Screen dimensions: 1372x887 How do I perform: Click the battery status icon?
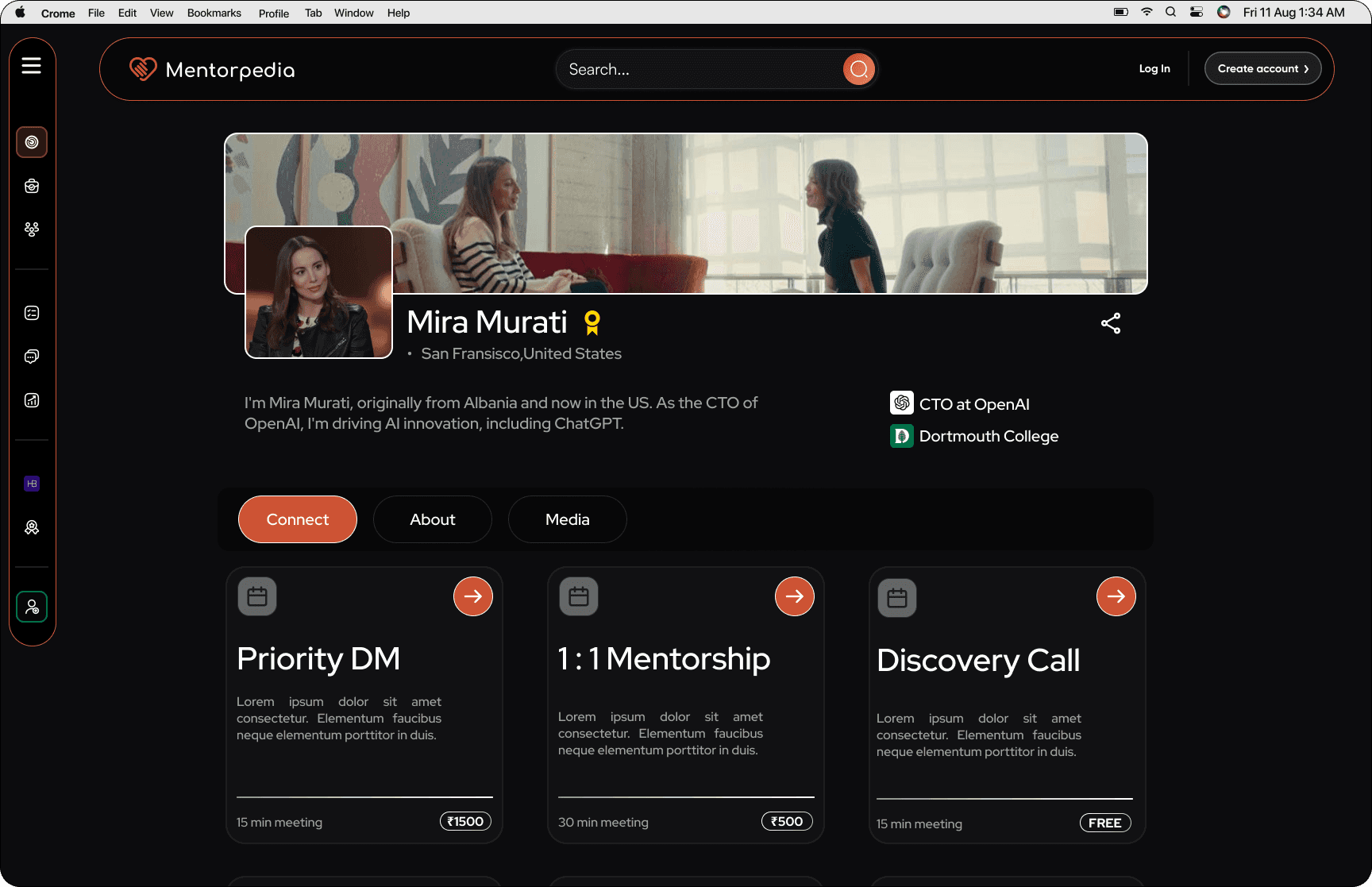(1121, 12)
